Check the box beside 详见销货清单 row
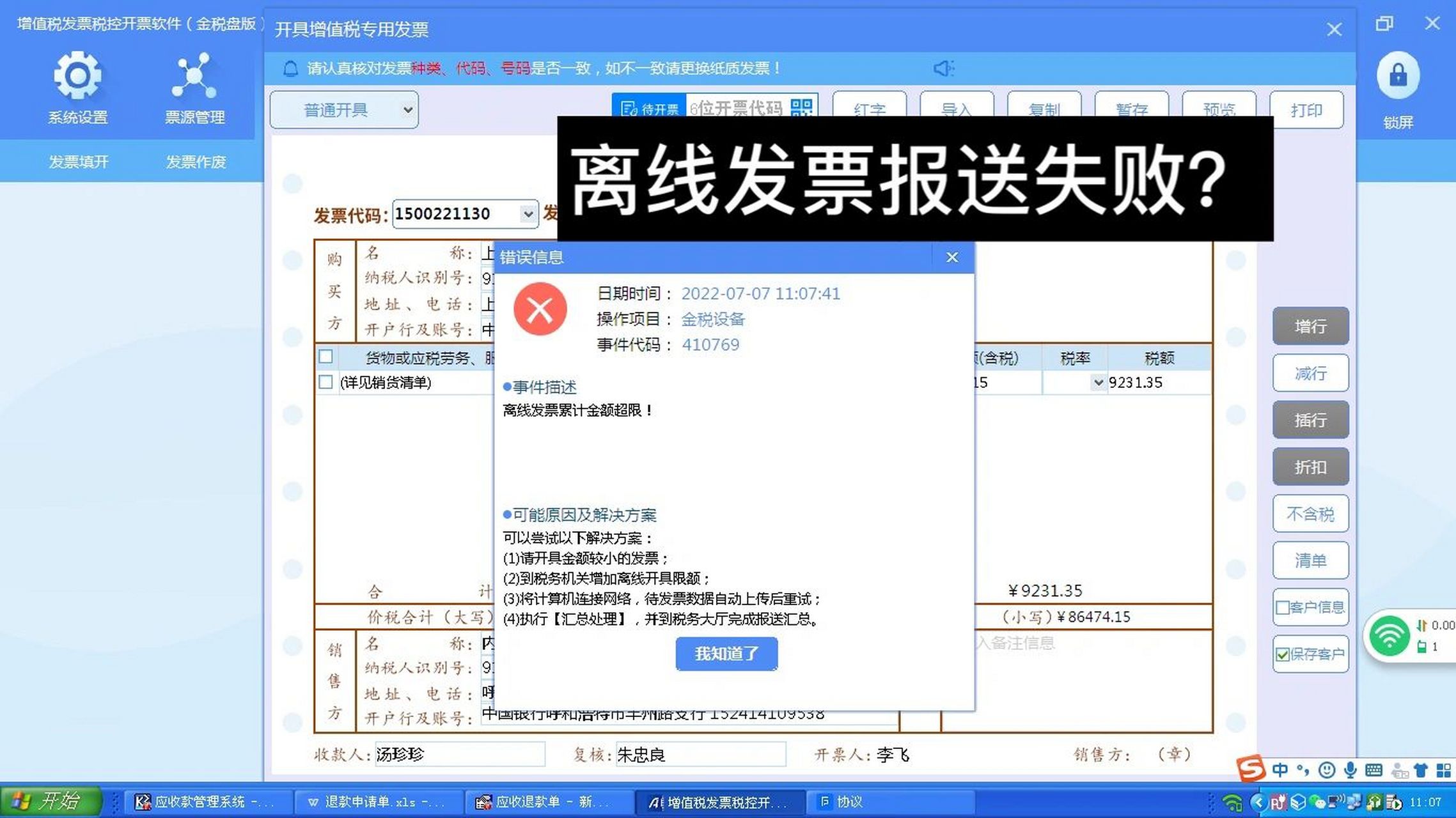Image resolution: width=1456 pixels, height=818 pixels. pos(327,383)
